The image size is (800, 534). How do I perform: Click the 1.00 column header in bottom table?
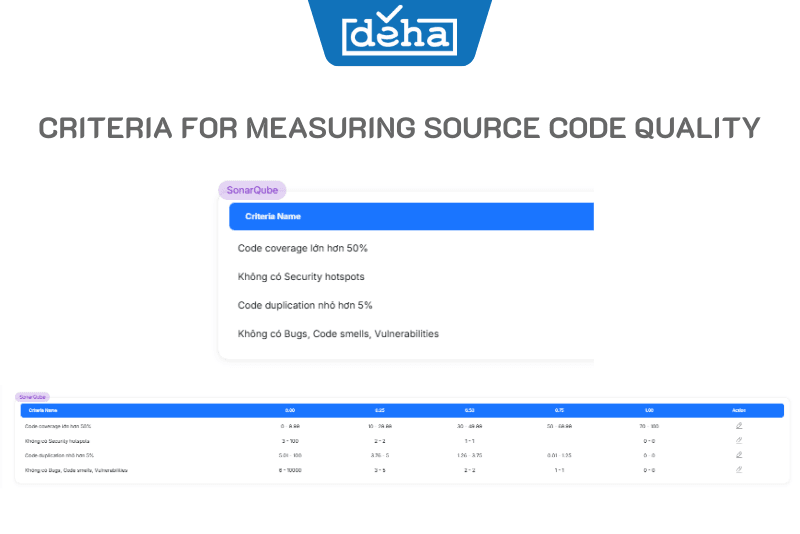point(649,410)
